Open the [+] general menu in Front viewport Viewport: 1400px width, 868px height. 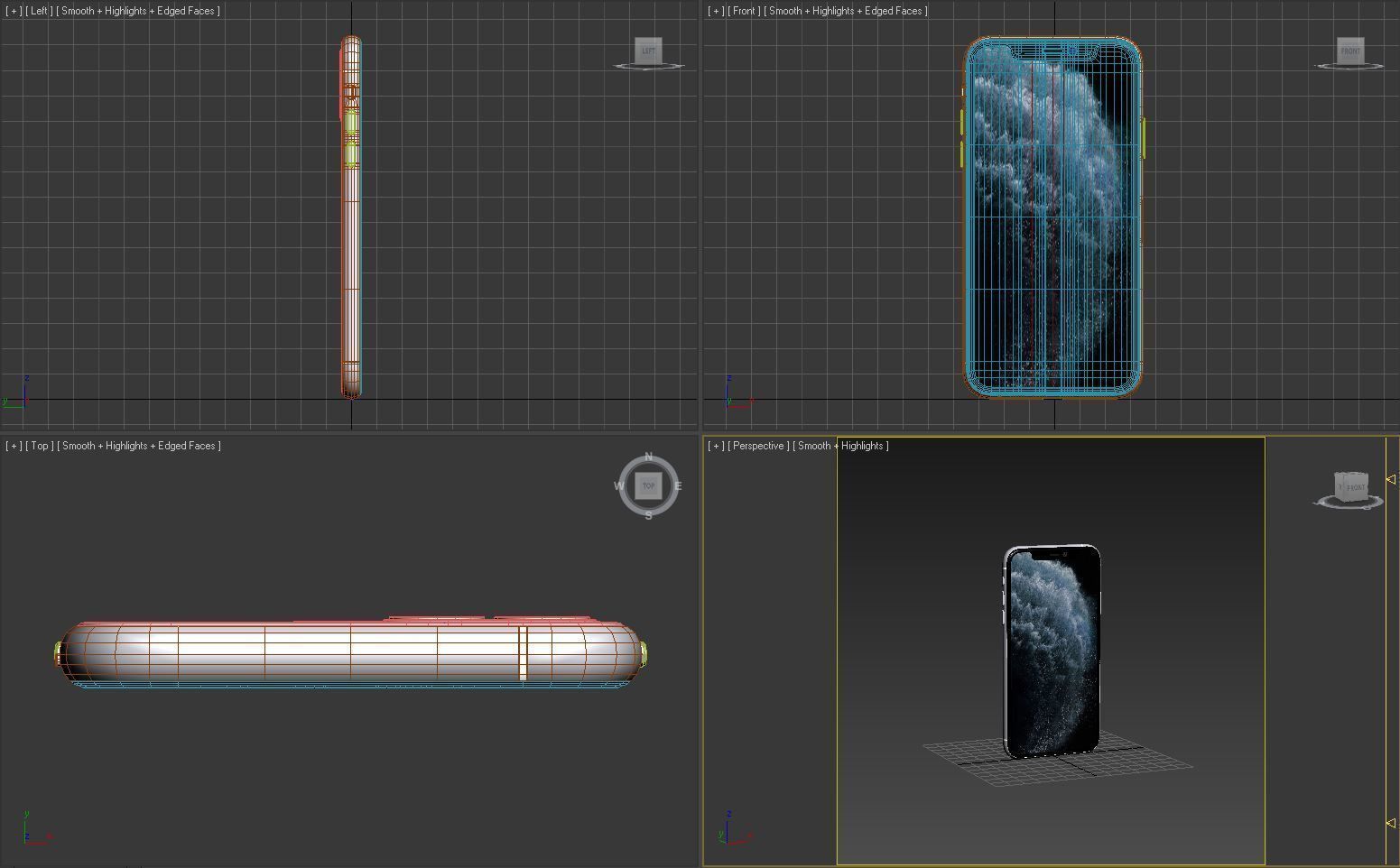[716, 11]
